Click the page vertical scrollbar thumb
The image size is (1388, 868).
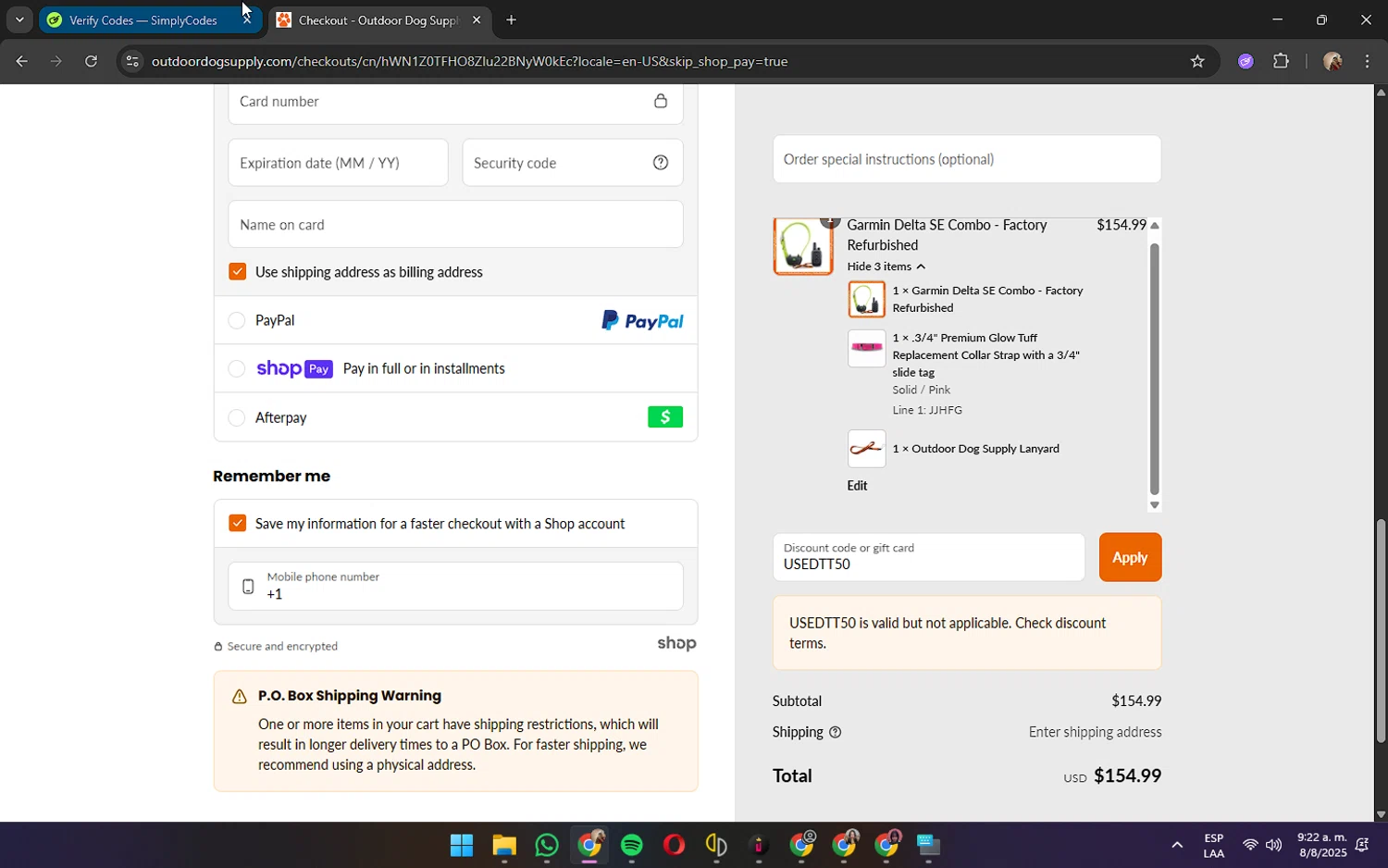(1381, 631)
